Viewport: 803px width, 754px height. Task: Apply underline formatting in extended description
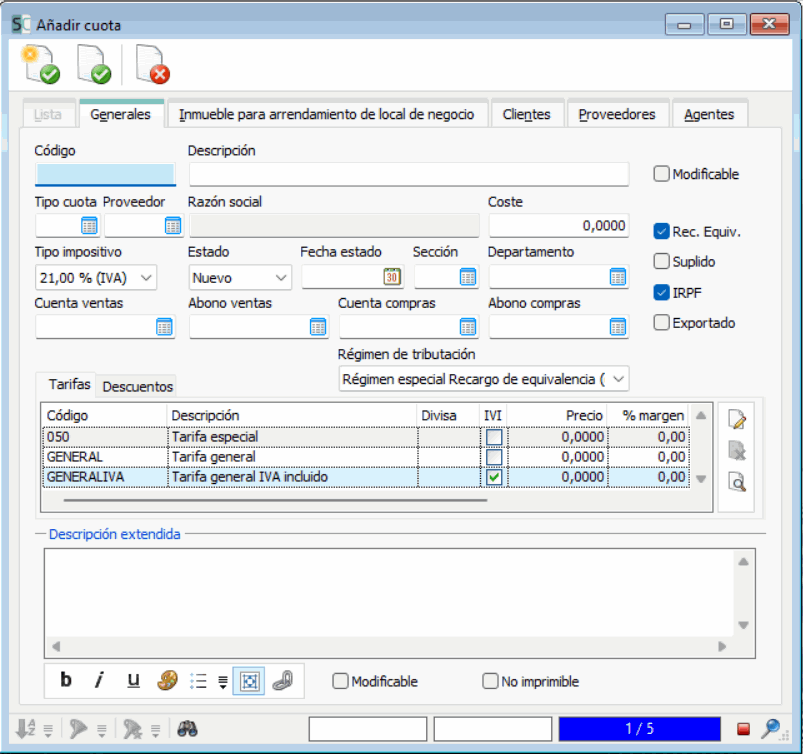tap(133, 680)
